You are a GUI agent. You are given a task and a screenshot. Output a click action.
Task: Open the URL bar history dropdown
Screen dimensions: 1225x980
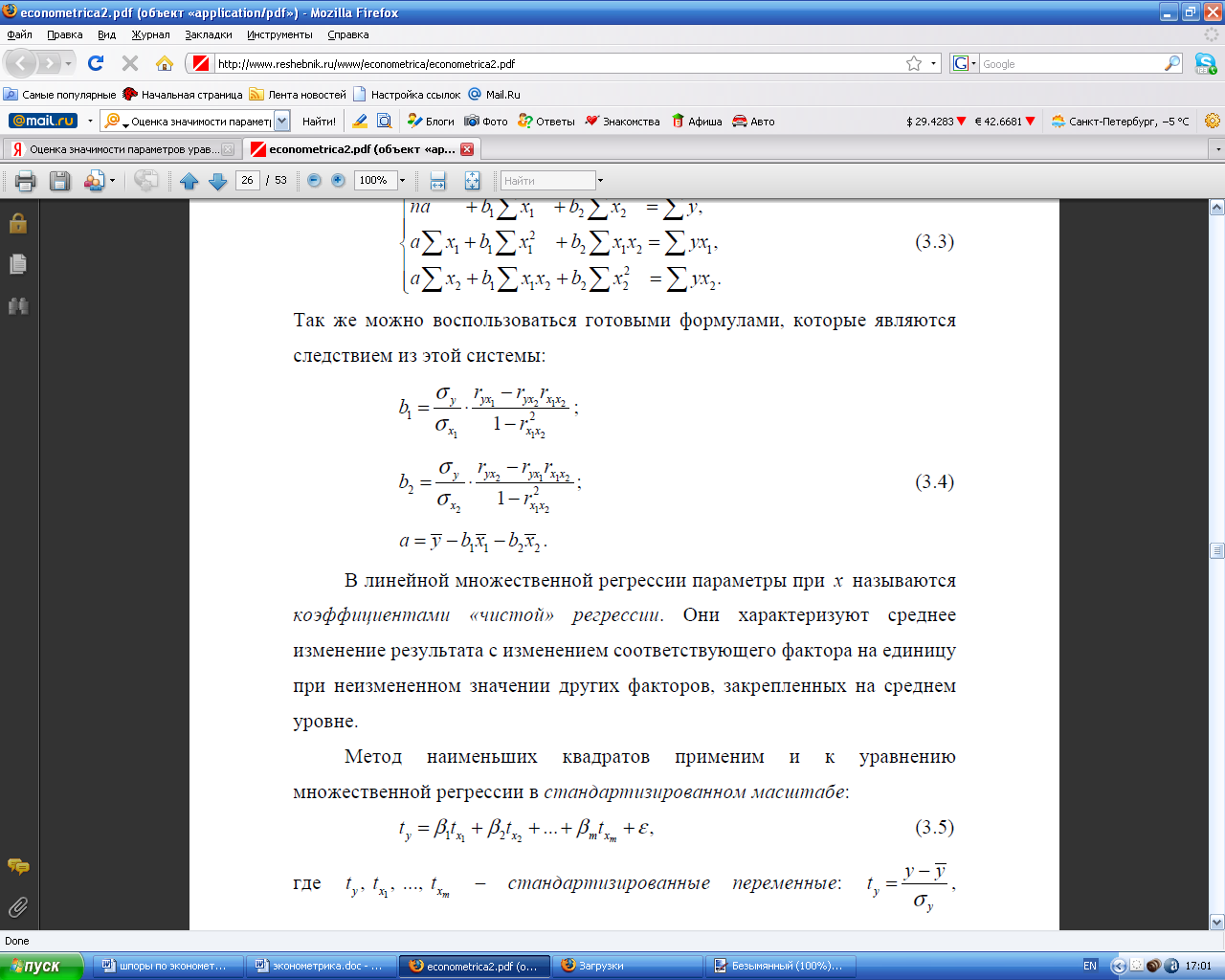coord(934,63)
